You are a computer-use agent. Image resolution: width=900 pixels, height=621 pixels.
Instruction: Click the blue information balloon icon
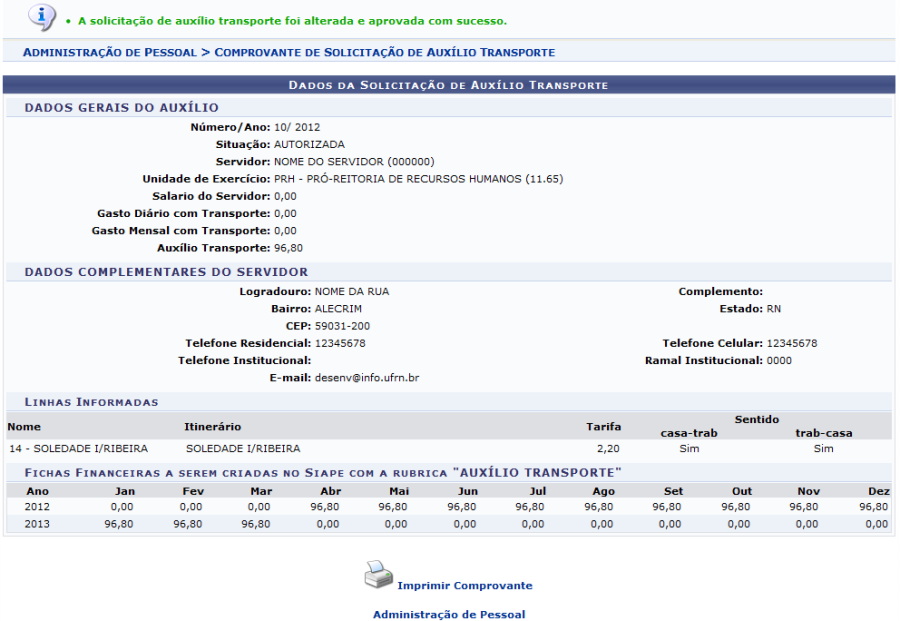[40, 17]
